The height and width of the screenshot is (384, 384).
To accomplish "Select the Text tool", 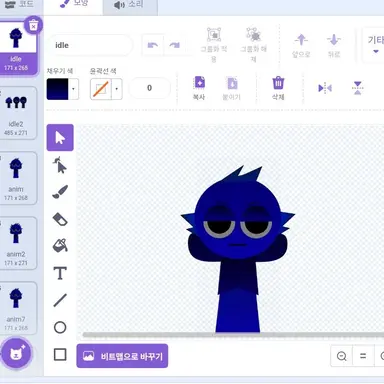I will 60,273.
